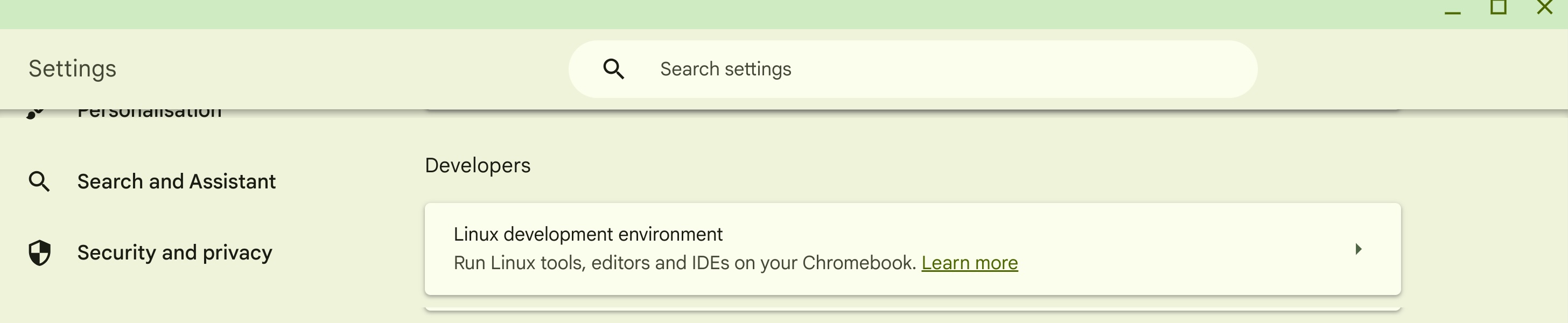Maximize the Settings window
The height and width of the screenshot is (323, 1568).
(1499, 9)
